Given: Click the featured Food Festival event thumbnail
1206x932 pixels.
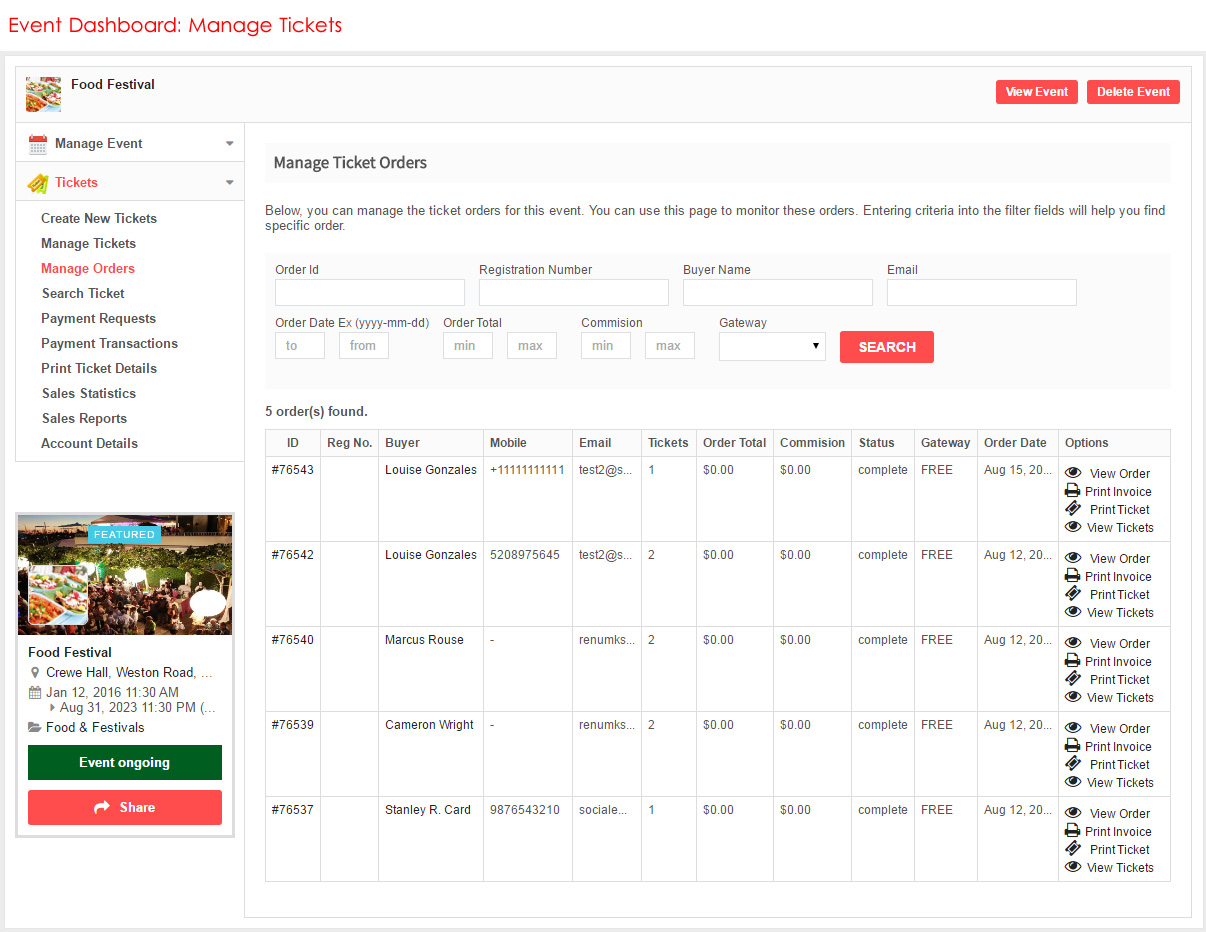Looking at the screenshot, I should coord(125,575).
